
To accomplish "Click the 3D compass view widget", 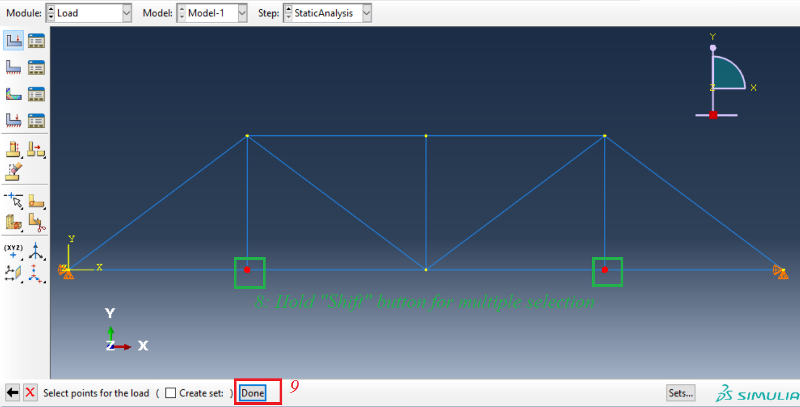I will [x=724, y=77].
